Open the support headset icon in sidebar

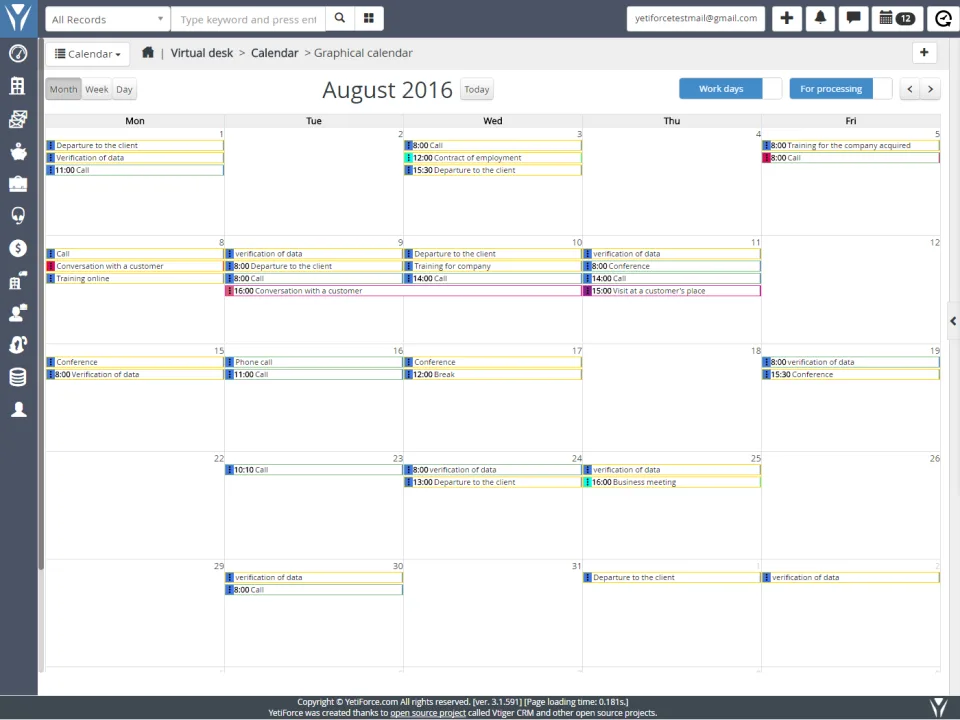pyautogui.click(x=18, y=216)
